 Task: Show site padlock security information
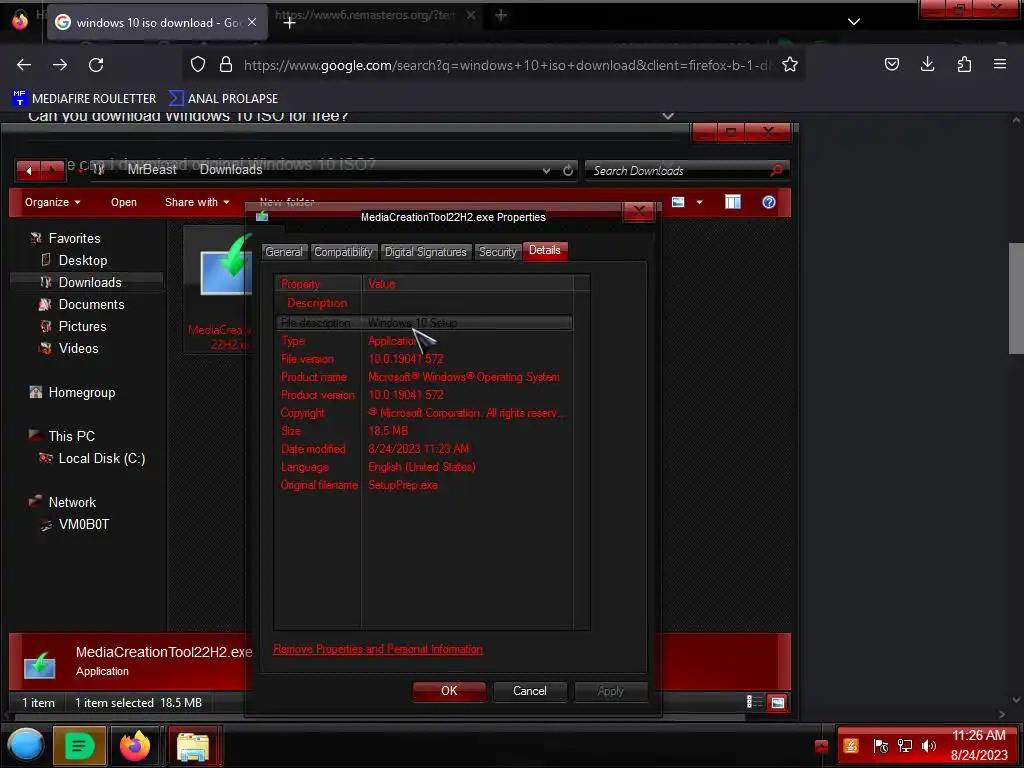[x=226, y=64]
